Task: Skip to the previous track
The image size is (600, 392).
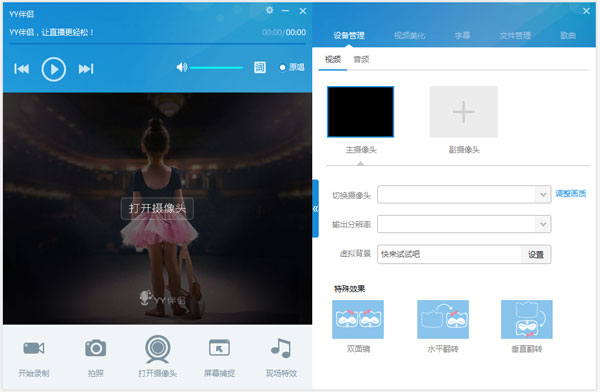Action: click(21, 69)
